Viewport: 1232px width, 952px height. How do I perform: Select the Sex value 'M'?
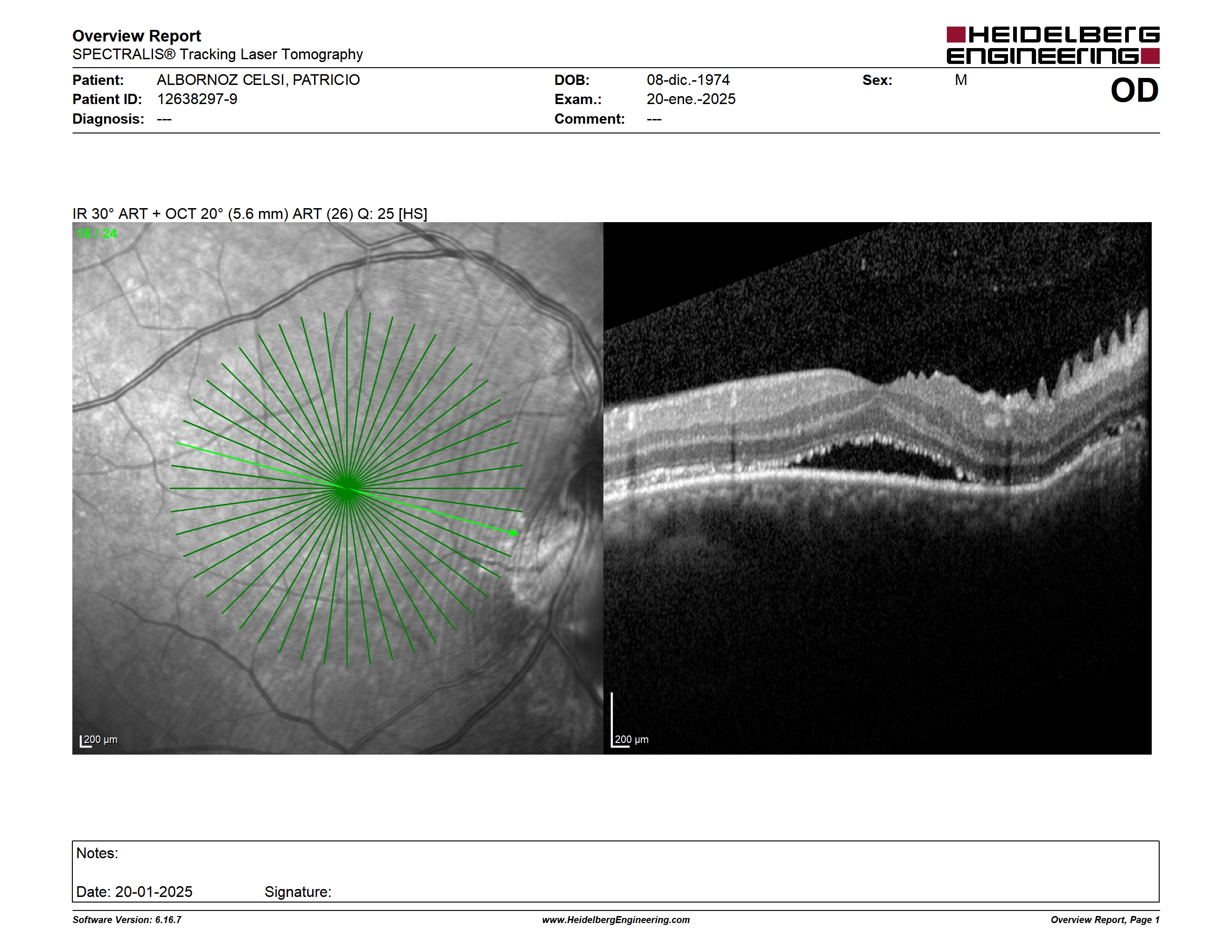[x=961, y=80]
